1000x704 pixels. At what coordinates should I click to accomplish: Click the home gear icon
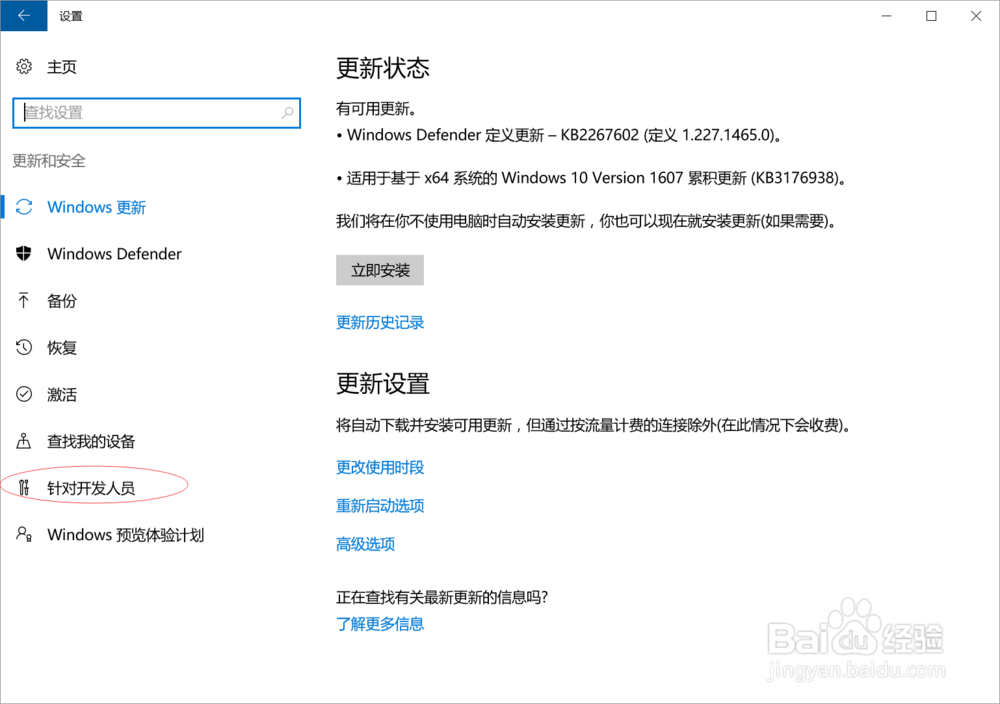(x=24, y=66)
